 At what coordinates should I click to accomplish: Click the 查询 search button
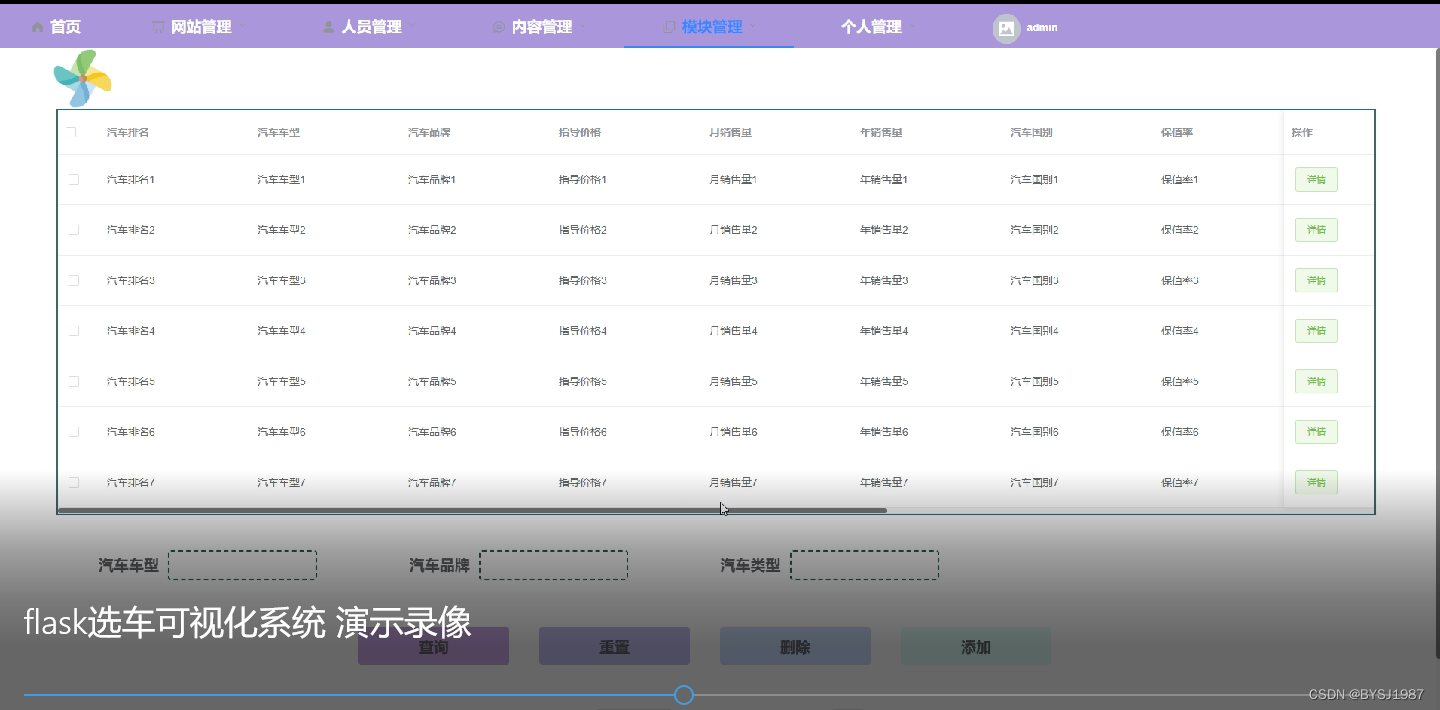433,647
